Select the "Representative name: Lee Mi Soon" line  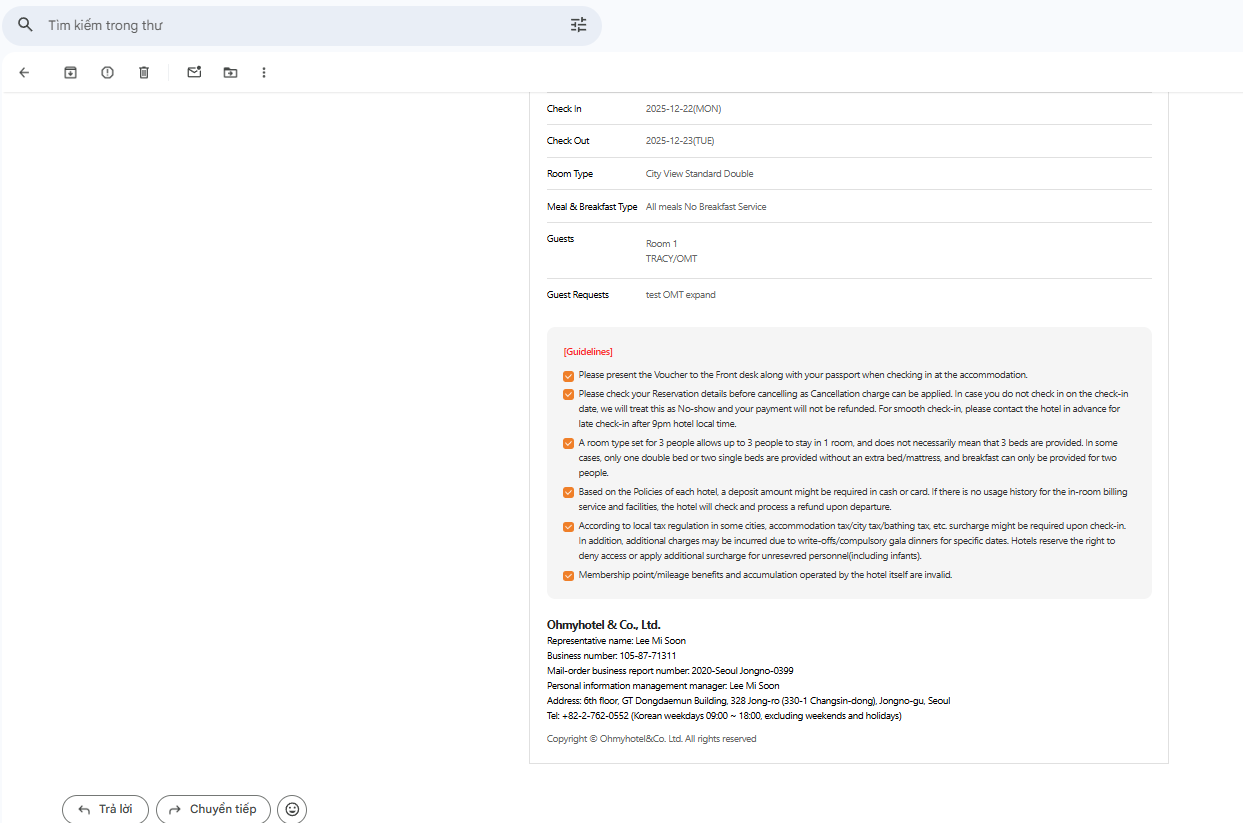[616, 641]
